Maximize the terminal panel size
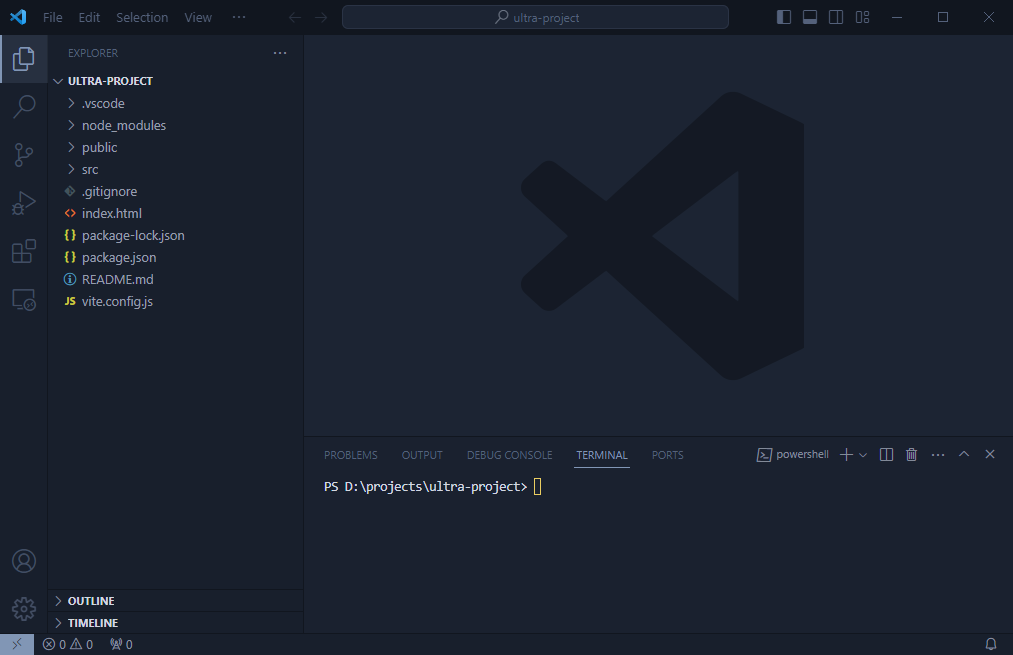The image size is (1013, 655). coord(964,454)
